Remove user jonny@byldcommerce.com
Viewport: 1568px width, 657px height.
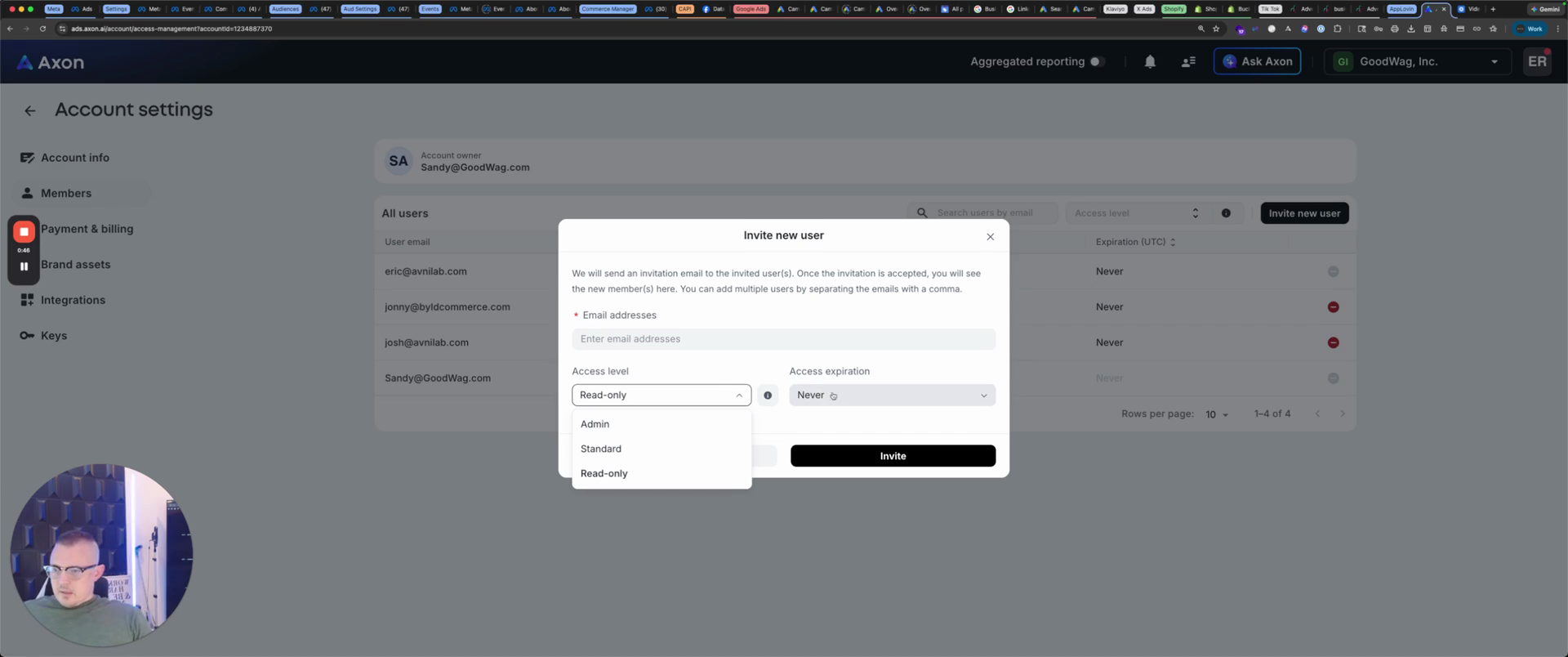1333,307
